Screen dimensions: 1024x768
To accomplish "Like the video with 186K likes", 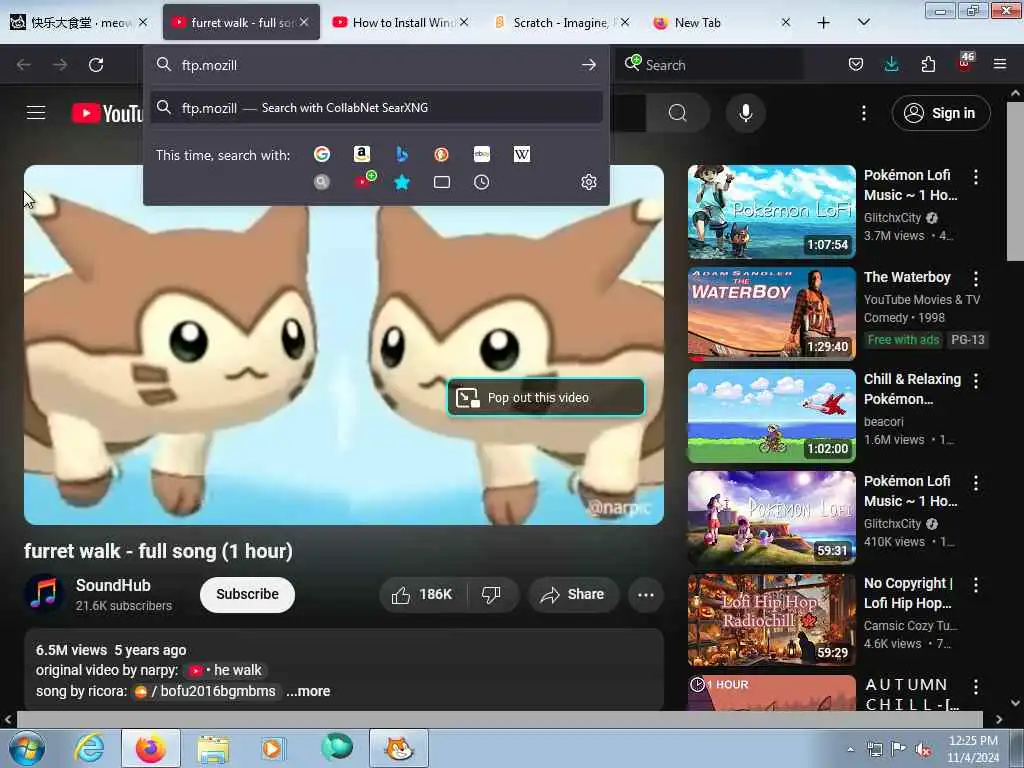I will 423,594.
